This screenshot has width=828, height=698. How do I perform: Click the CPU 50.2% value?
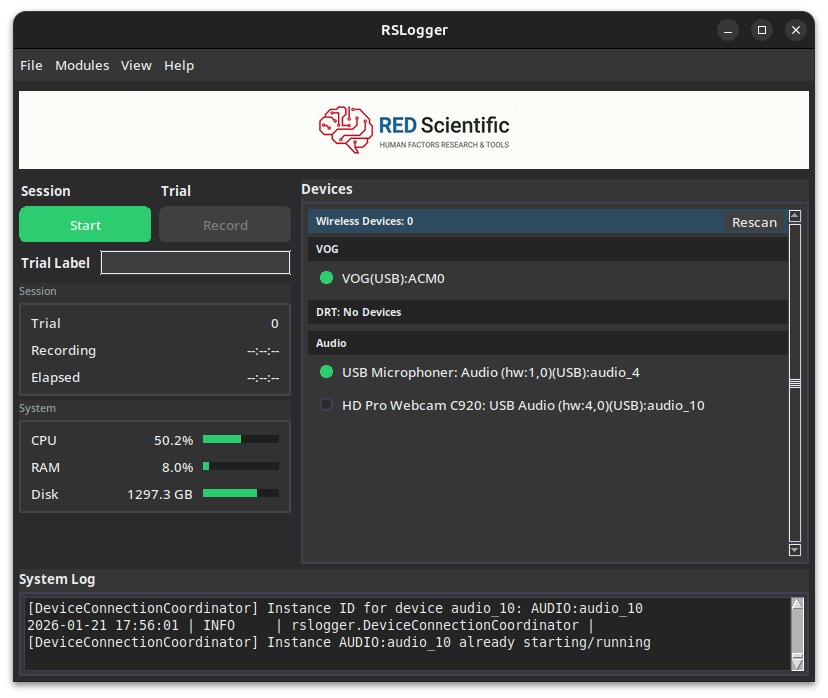(173, 440)
